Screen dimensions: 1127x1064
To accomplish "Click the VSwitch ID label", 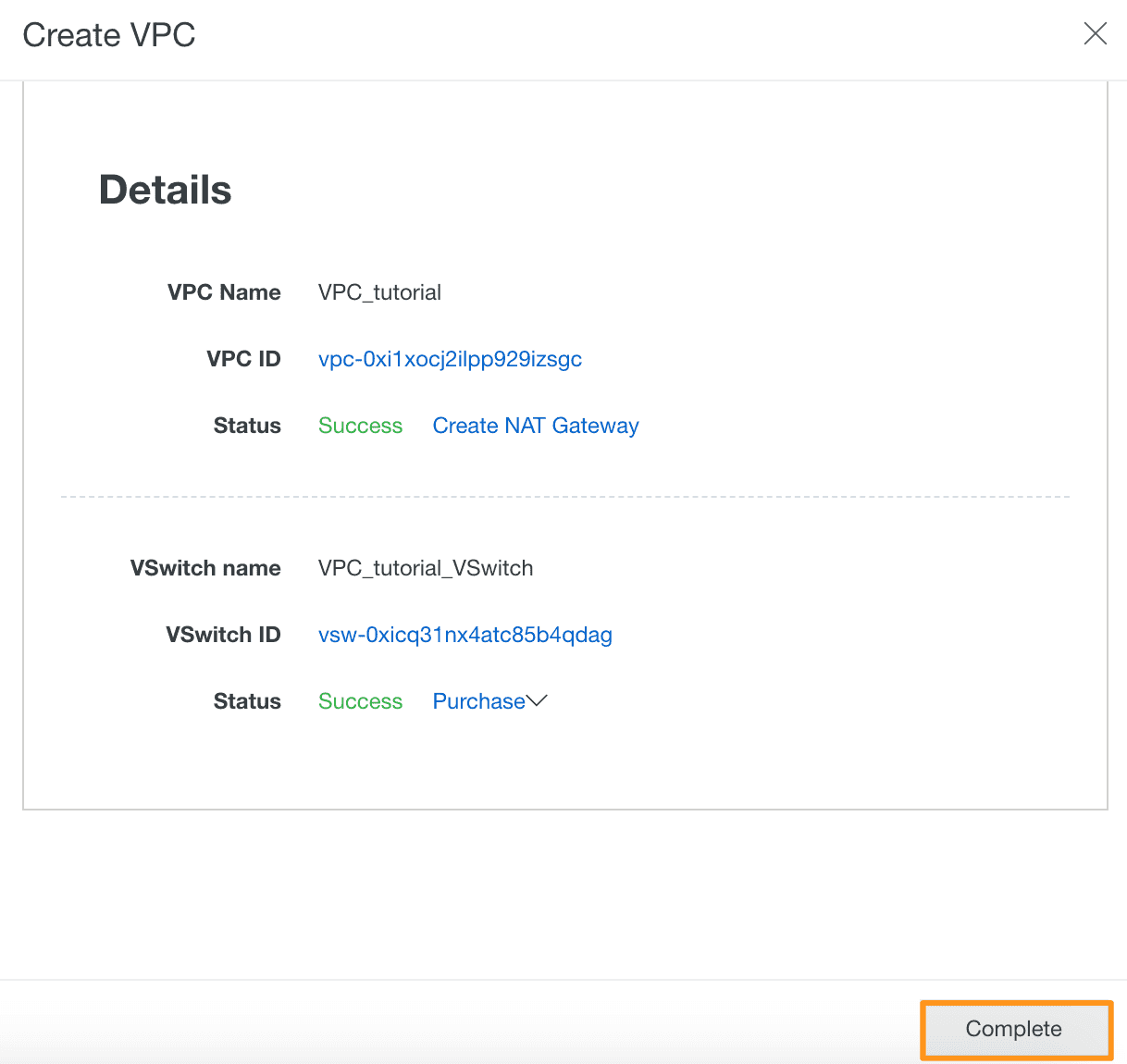I will tap(223, 635).
